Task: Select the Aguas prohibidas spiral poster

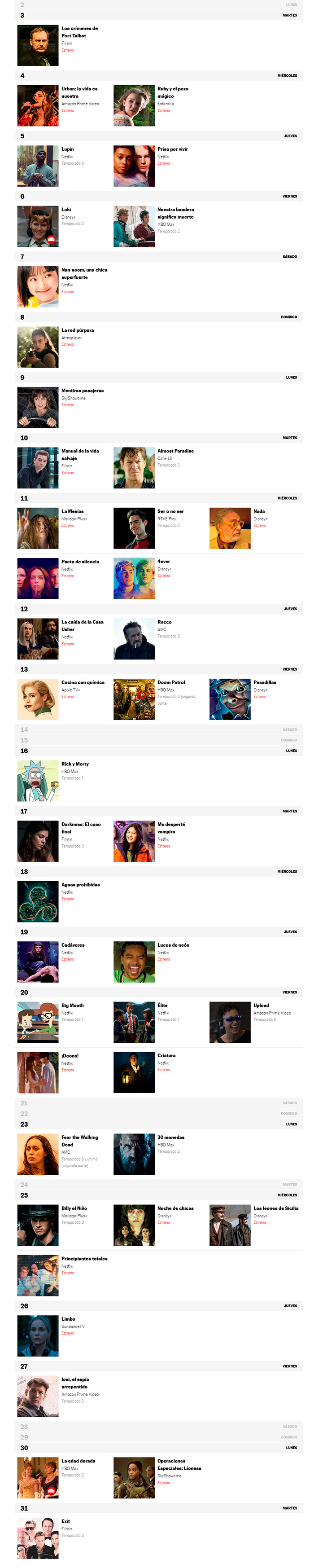Action: click(38, 901)
